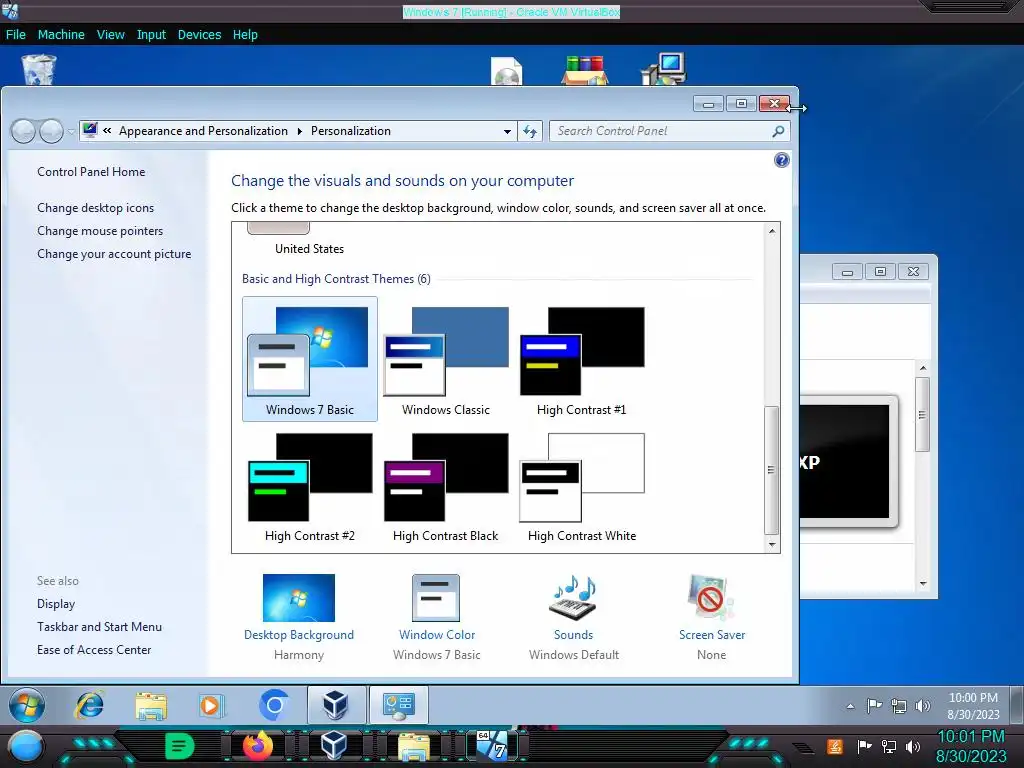The image size is (1024, 768).
Task: Click the Windows 7 VM host taskbar icon
Action: coord(492,746)
